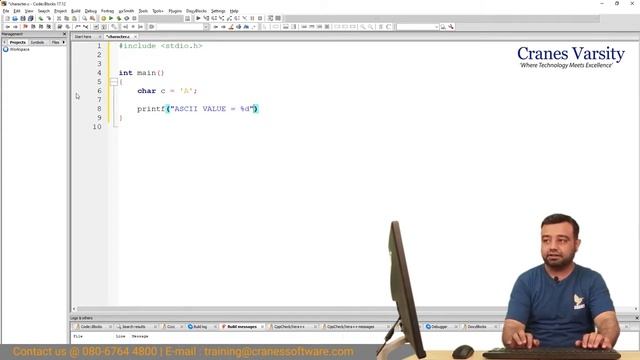Save the current file character.c
The height and width of the screenshot is (360, 640).
click(x=23, y=18)
